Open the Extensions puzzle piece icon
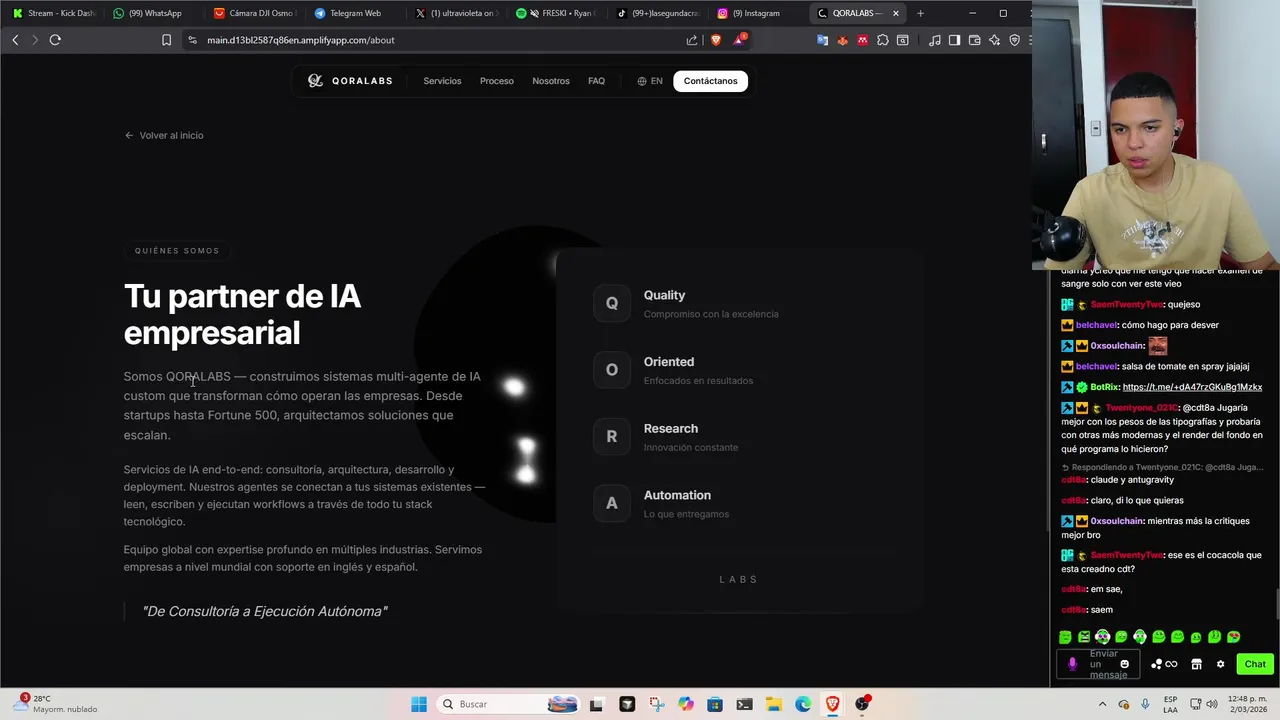This screenshot has height=720, width=1280. point(882,40)
